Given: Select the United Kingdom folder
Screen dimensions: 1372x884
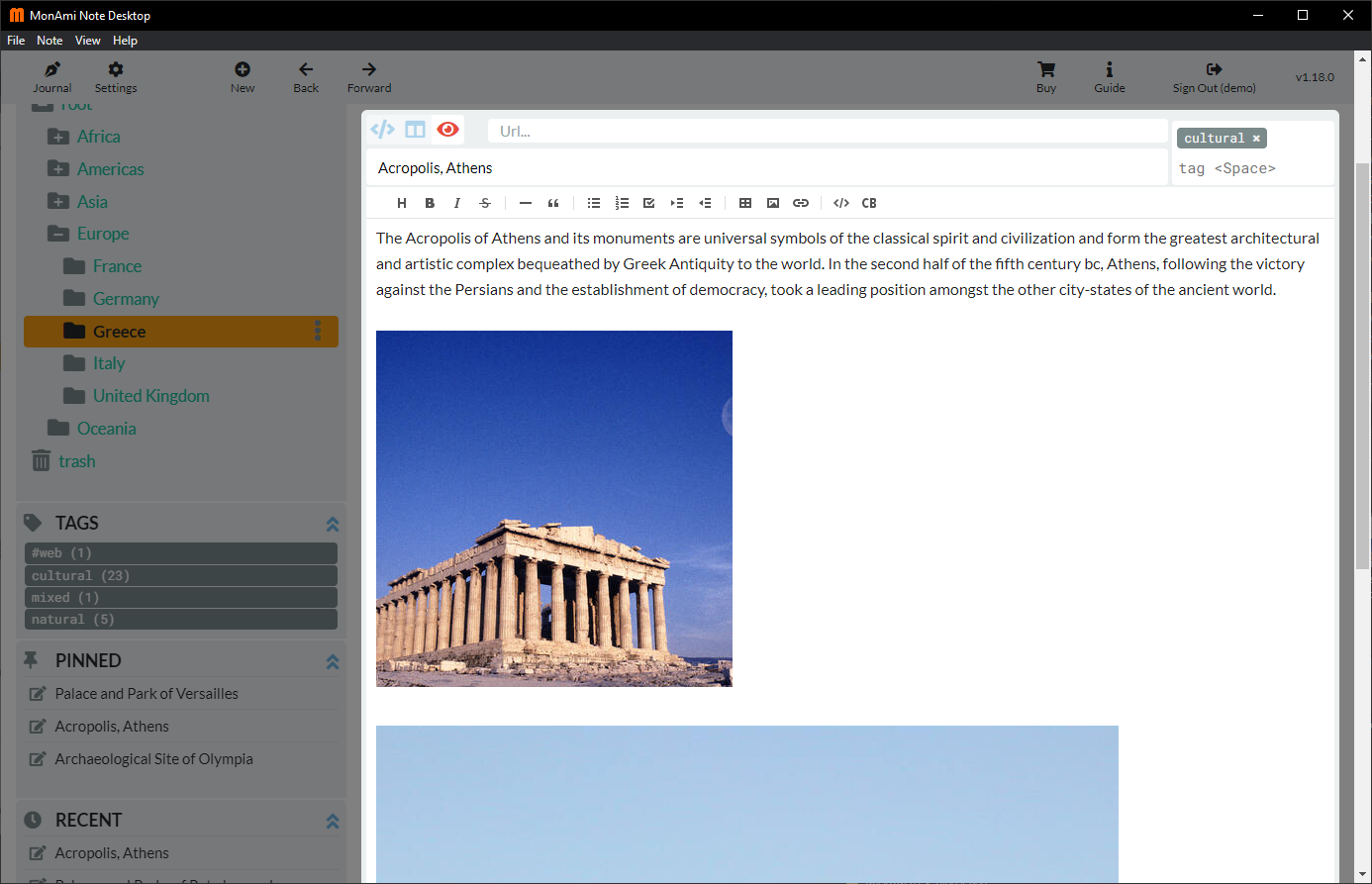Looking at the screenshot, I should pyautogui.click(x=150, y=396).
